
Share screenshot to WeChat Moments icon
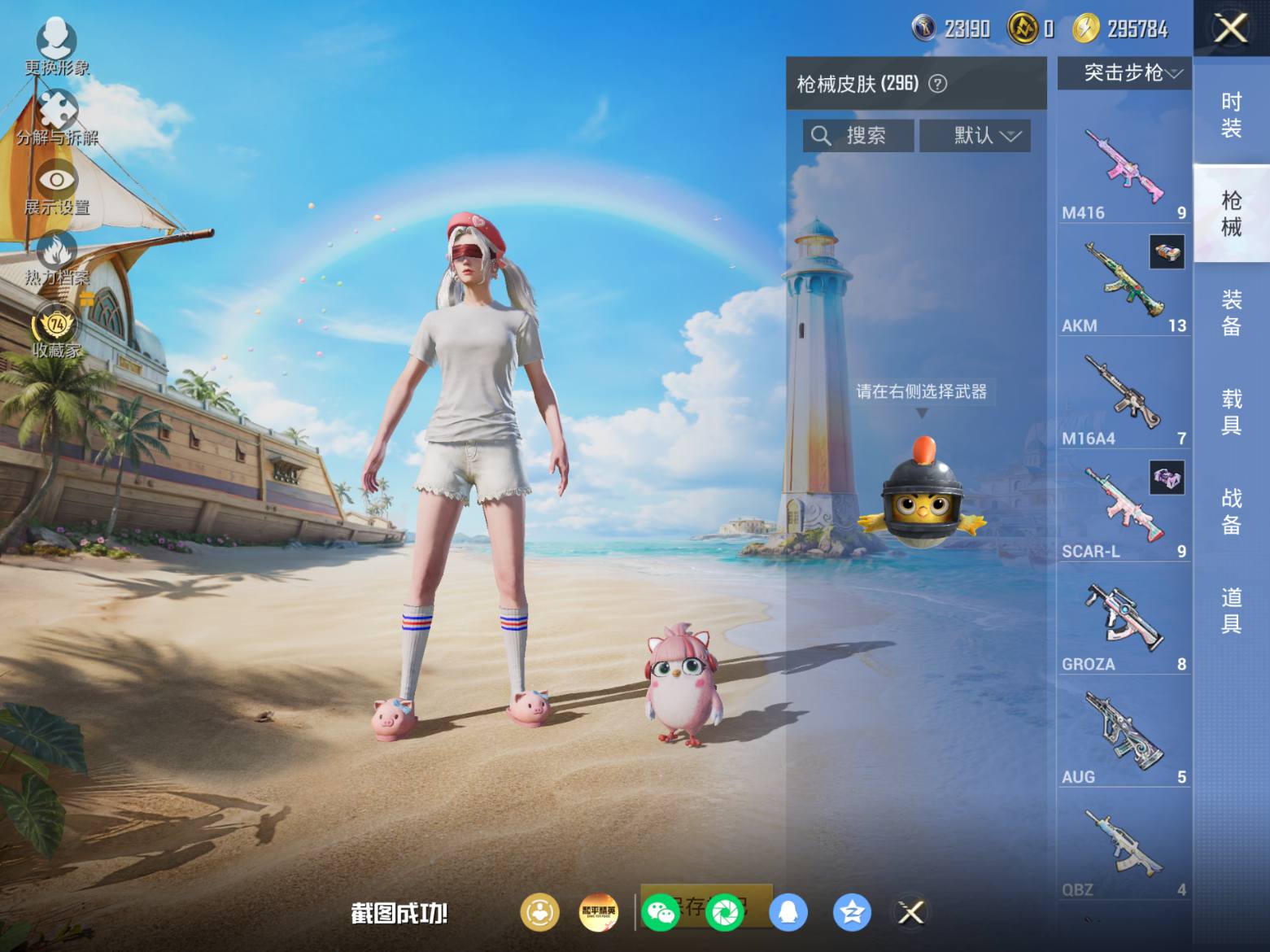[724, 912]
